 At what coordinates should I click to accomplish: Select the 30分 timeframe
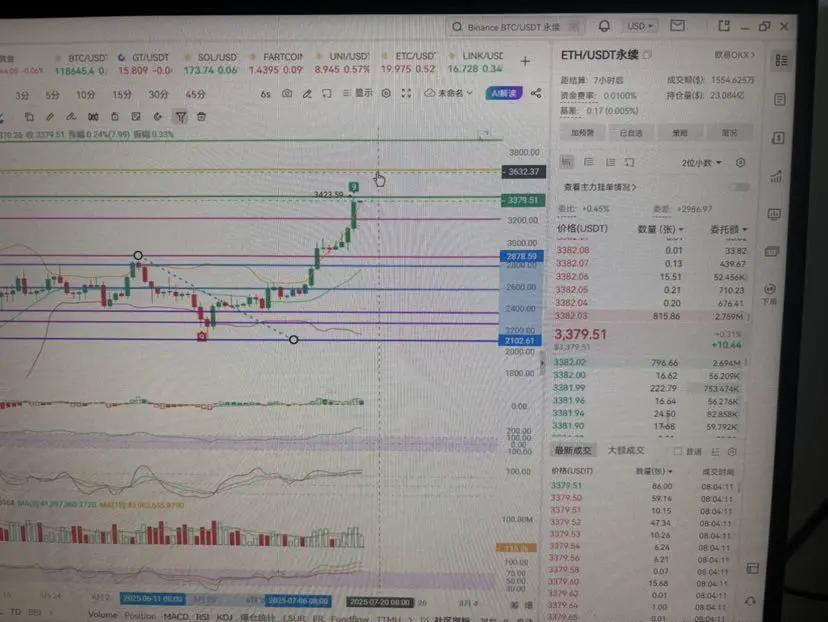[x=158, y=95]
